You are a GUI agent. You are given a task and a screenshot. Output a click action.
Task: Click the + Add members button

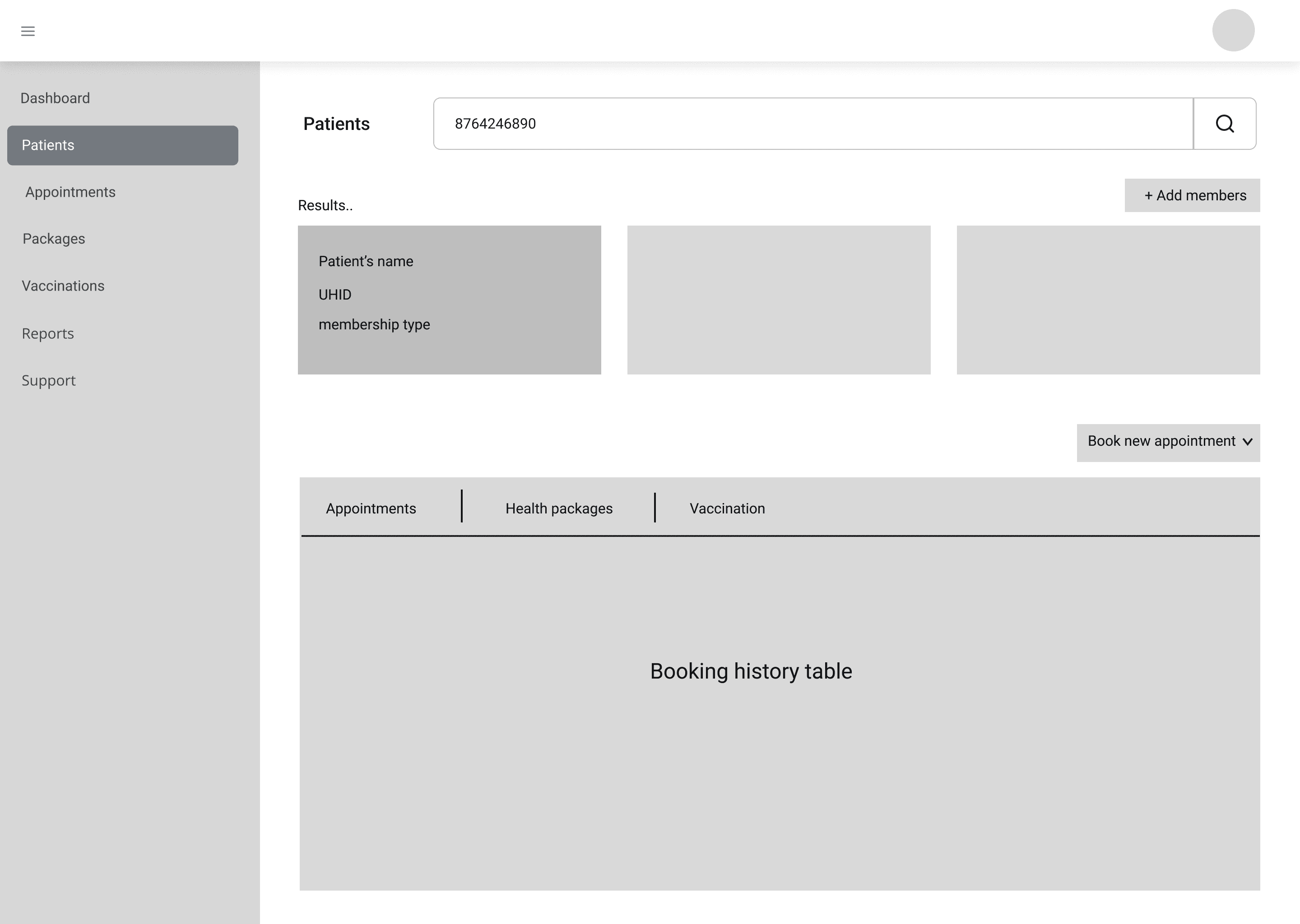(x=1192, y=195)
